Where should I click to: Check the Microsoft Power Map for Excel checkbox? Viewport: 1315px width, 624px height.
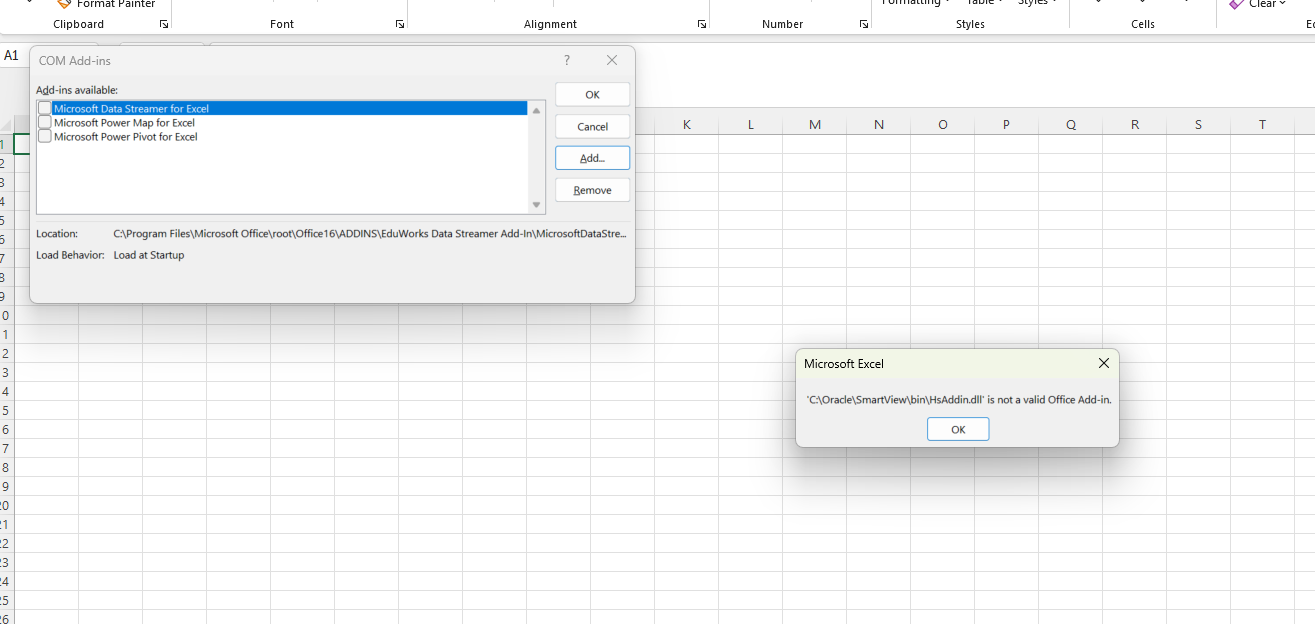[45, 122]
